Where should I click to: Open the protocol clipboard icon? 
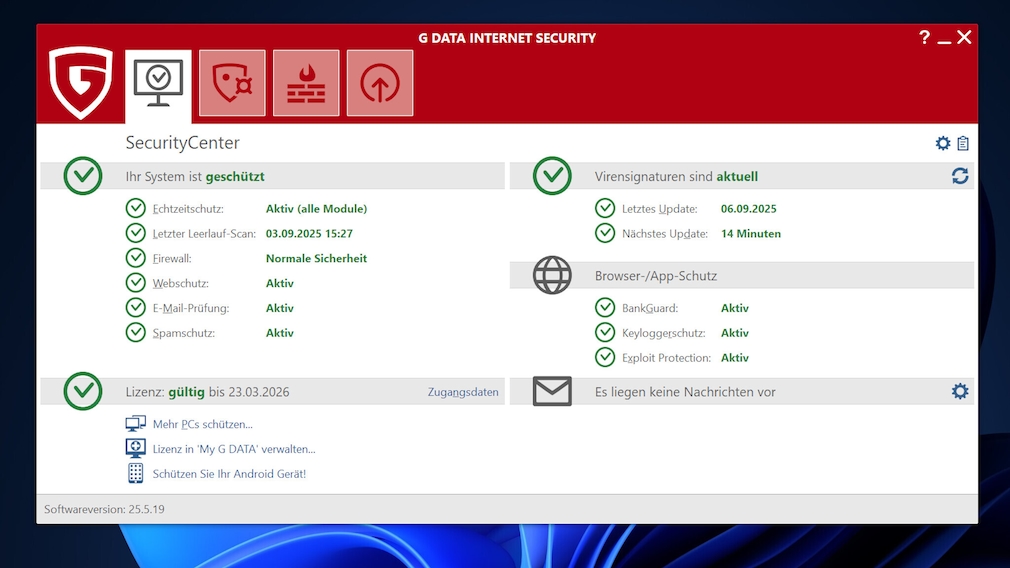click(x=963, y=143)
